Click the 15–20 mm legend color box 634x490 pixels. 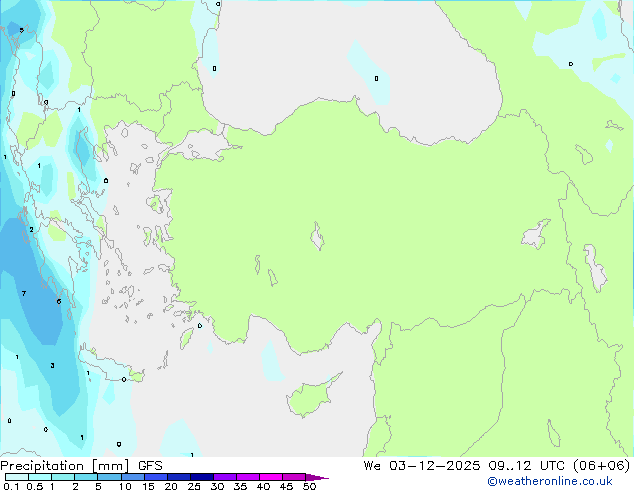155,477
